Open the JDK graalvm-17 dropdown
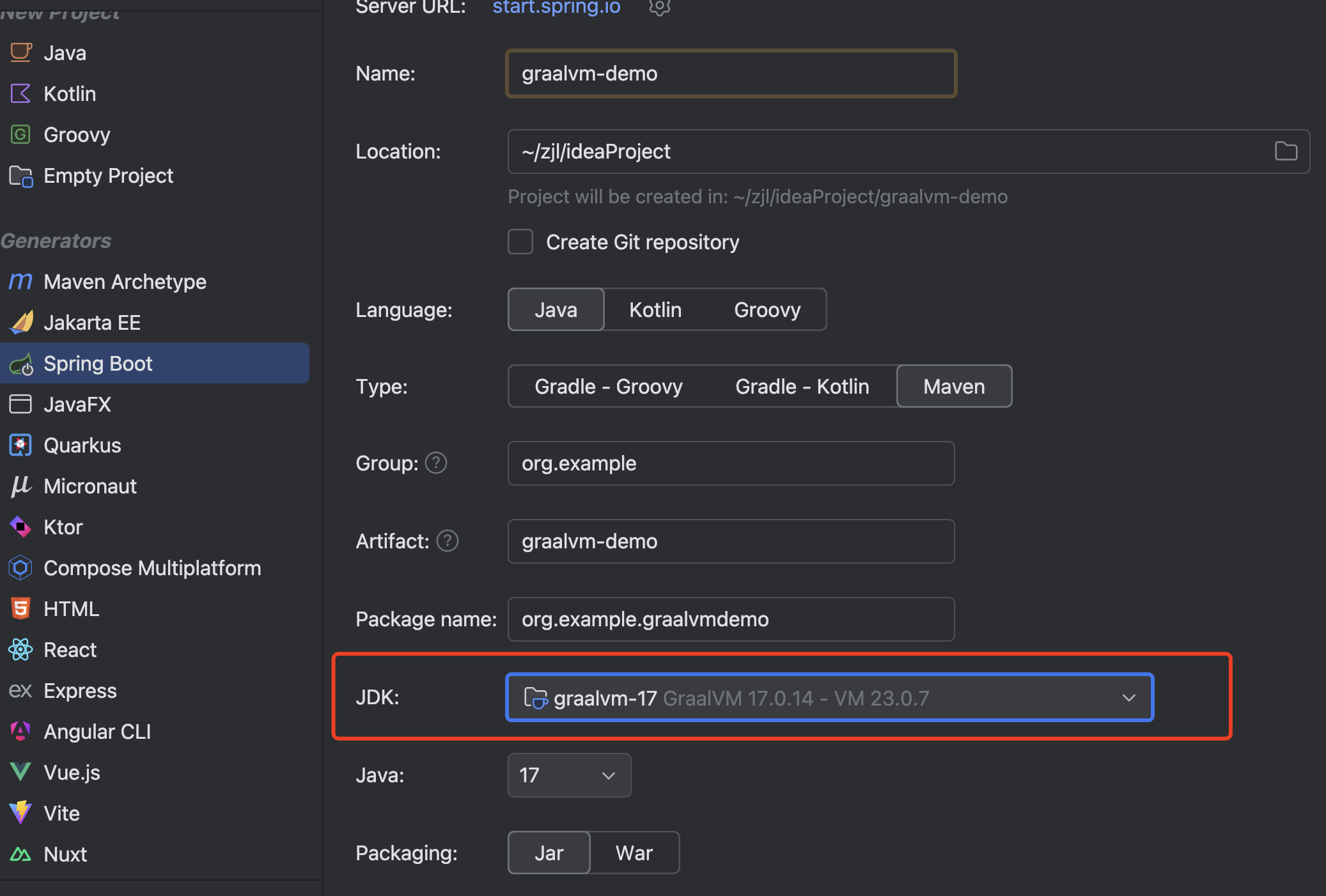Viewport: 1326px width, 896px height. tap(829, 697)
